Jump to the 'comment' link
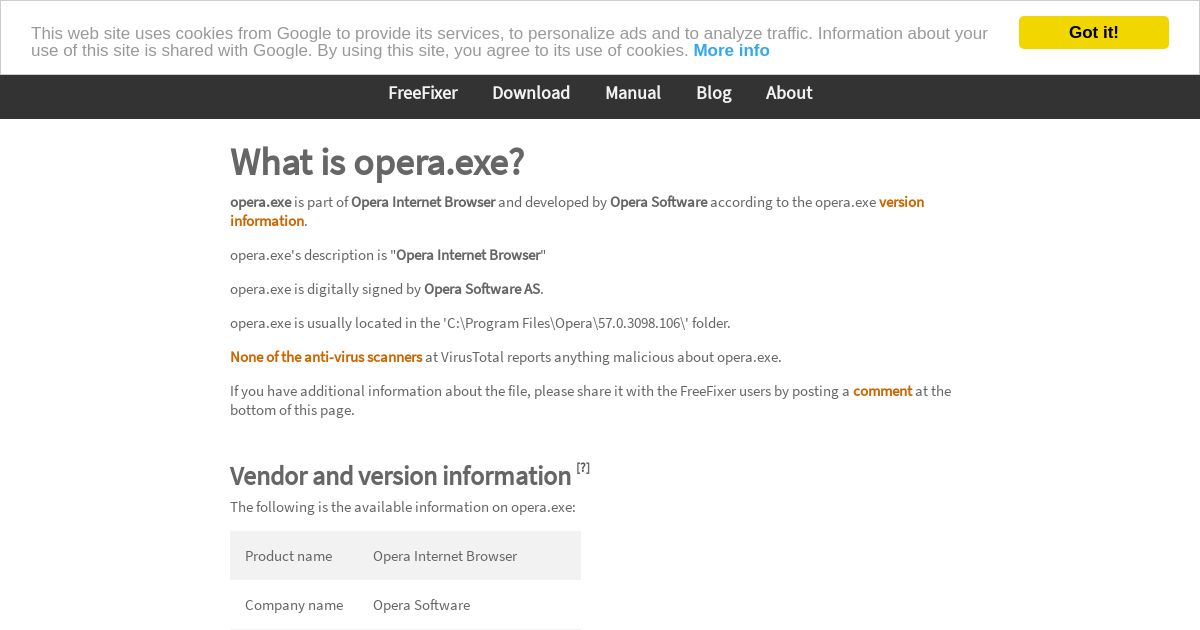 882,391
